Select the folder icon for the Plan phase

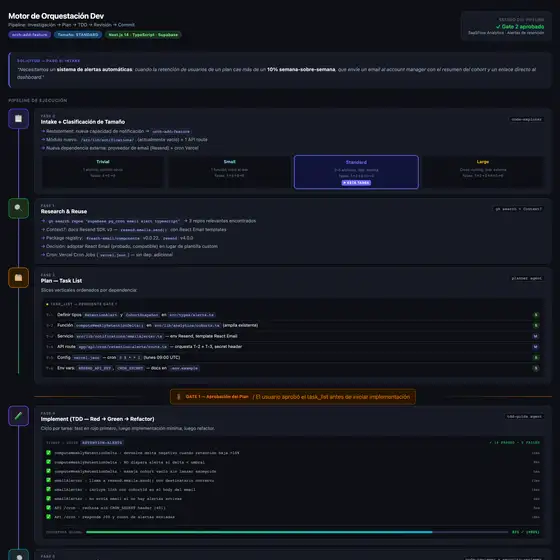pyautogui.click(x=18, y=278)
